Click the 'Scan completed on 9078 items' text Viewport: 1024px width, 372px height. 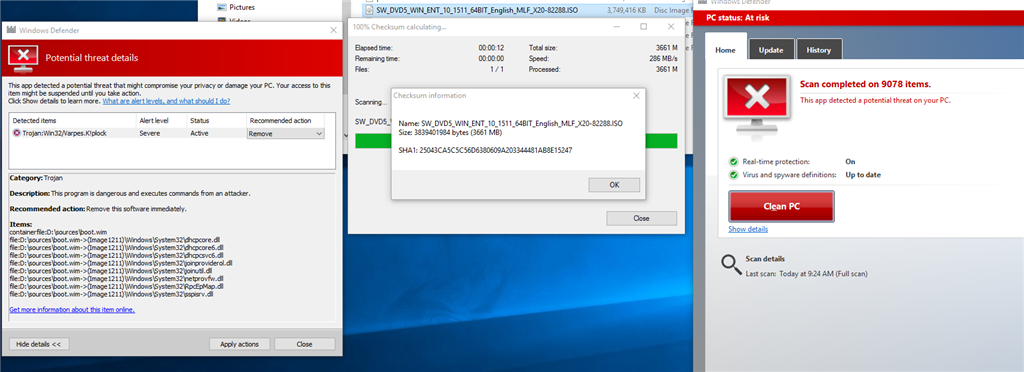point(865,84)
